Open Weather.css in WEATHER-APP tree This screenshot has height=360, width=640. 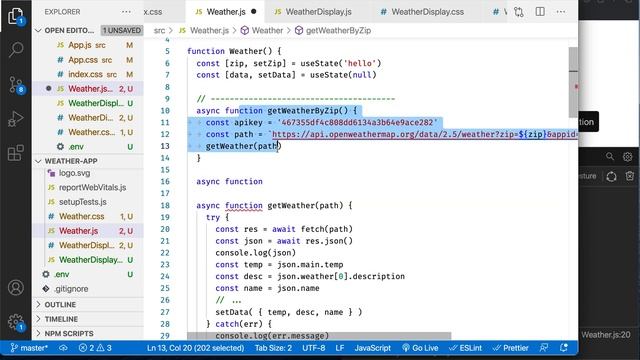(x=88, y=216)
